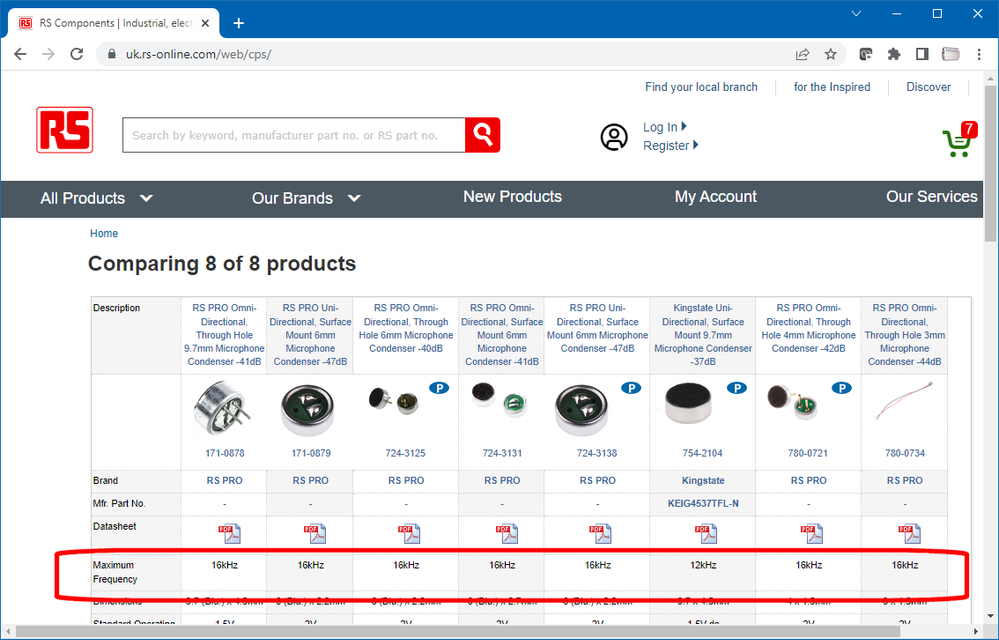Open the Our Services menu
The image size is (999, 640).
pyautogui.click(x=931, y=197)
